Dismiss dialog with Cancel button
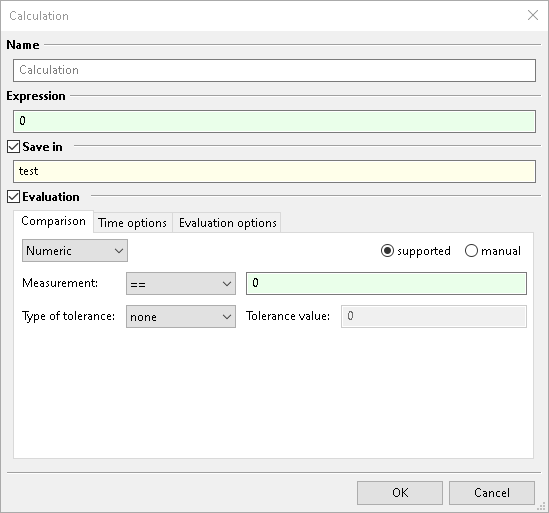 492,493
